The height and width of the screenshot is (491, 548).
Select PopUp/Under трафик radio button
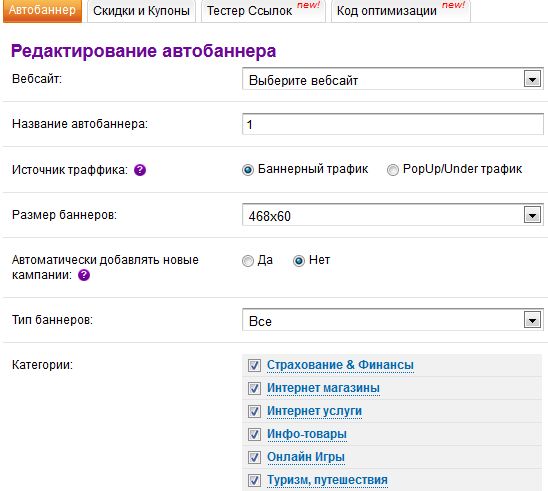coord(392,170)
